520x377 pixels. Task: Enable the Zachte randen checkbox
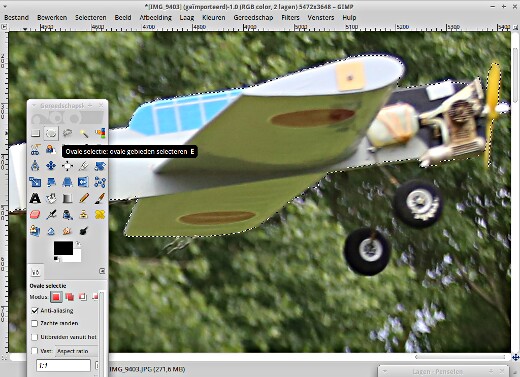tap(35, 323)
